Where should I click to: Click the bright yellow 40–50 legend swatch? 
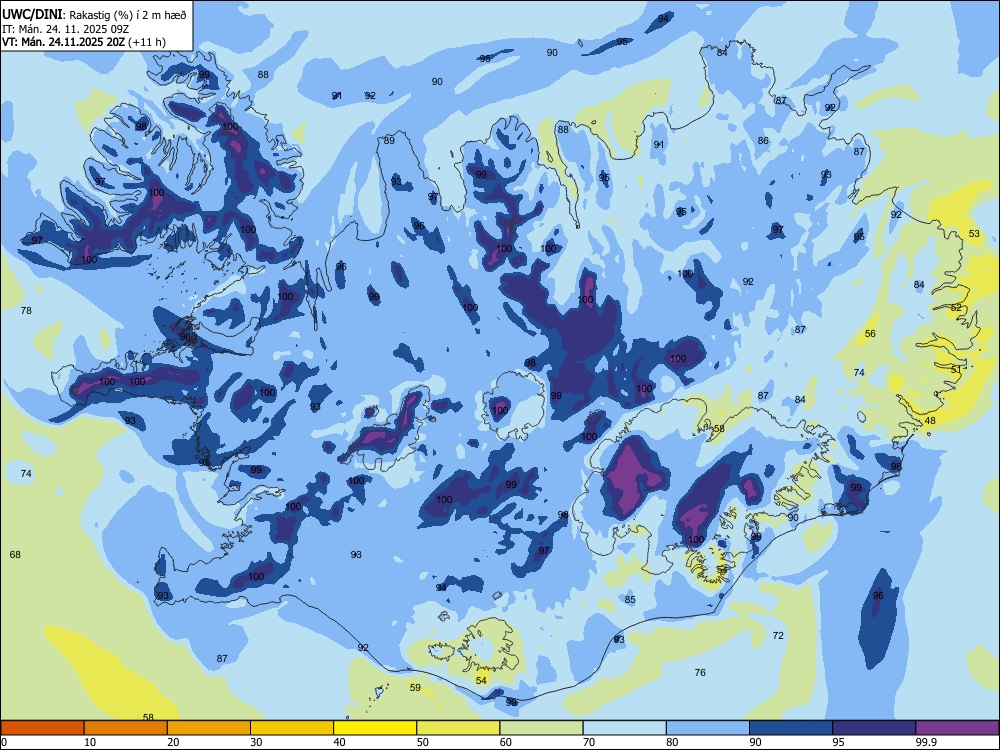click(x=375, y=728)
